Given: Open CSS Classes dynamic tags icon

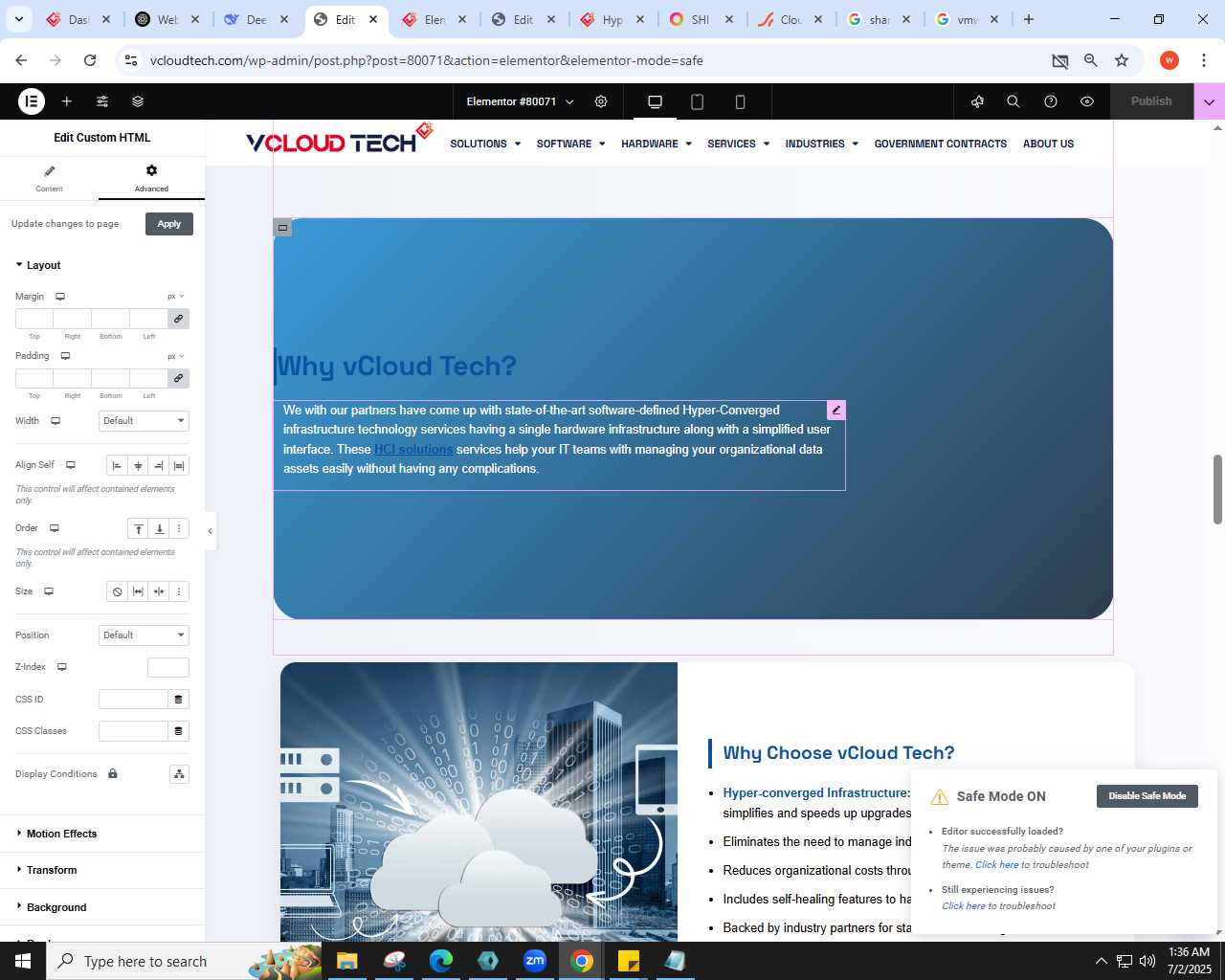Looking at the screenshot, I should pyautogui.click(x=178, y=731).
